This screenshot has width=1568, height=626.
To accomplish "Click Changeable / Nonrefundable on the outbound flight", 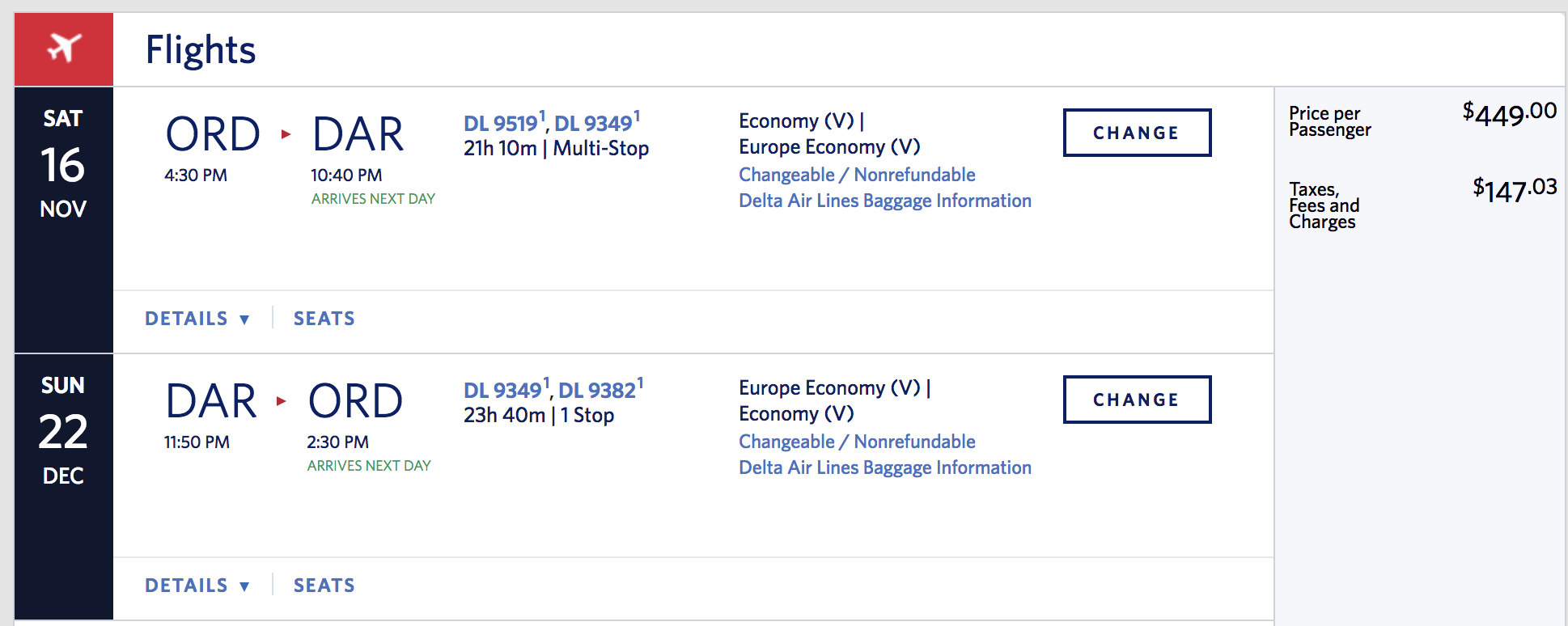I will (x=857, y=175).
